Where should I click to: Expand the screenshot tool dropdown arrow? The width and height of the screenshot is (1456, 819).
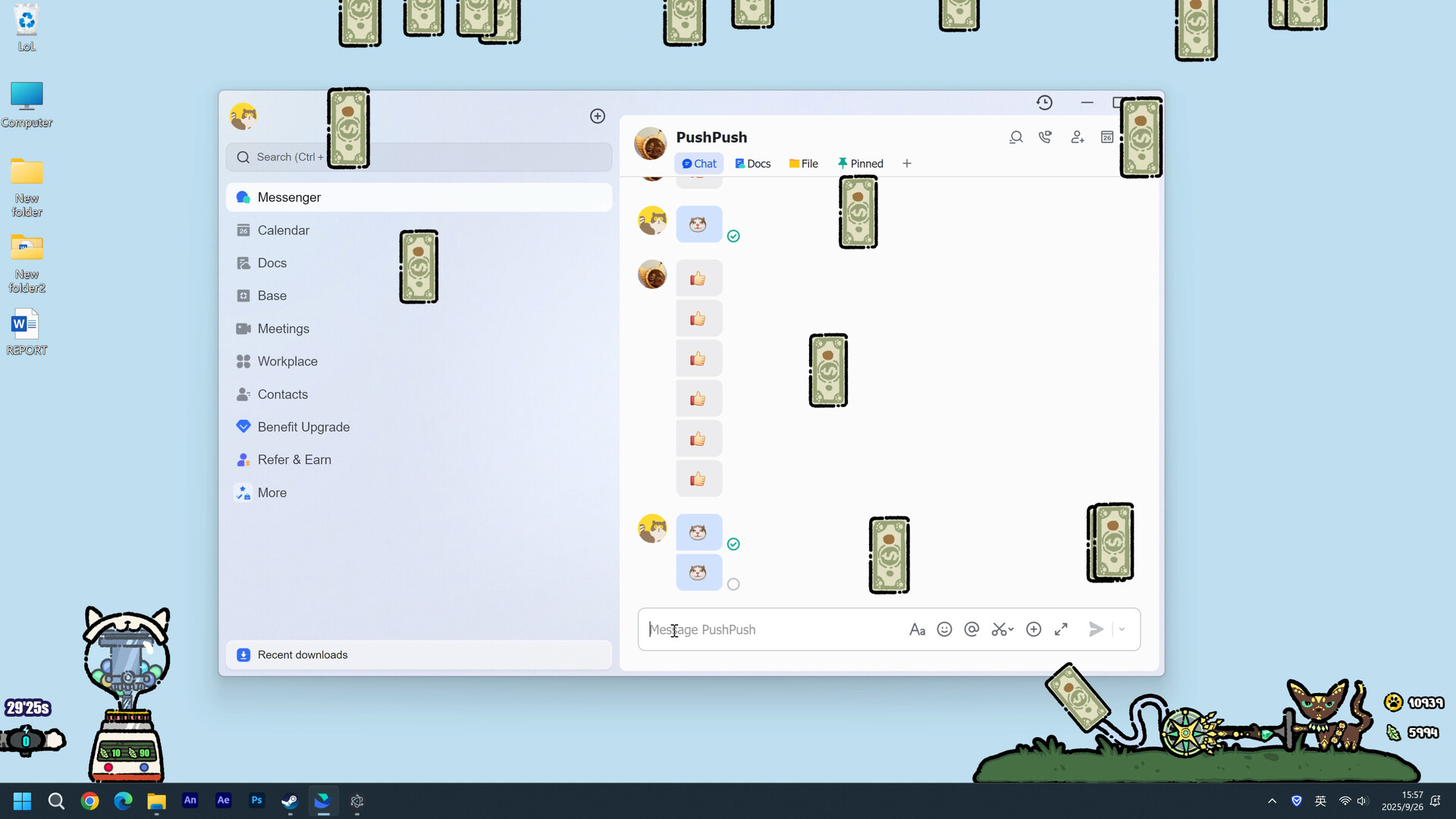tap(1010, 629)
